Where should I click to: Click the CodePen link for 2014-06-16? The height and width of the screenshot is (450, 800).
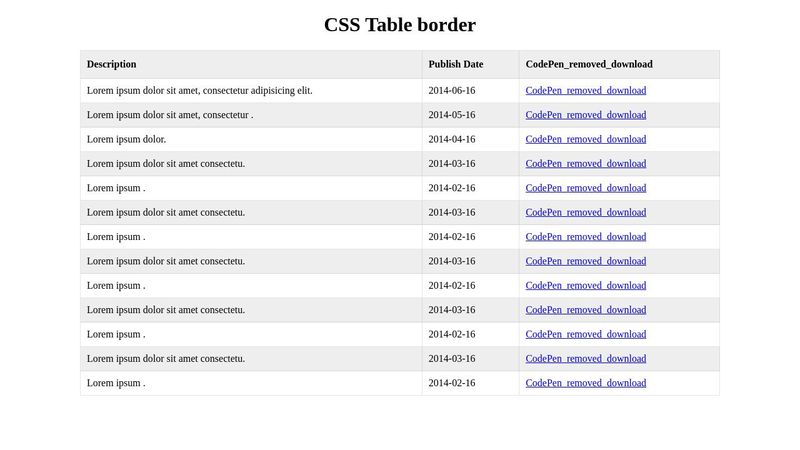[x=585, y=91]
